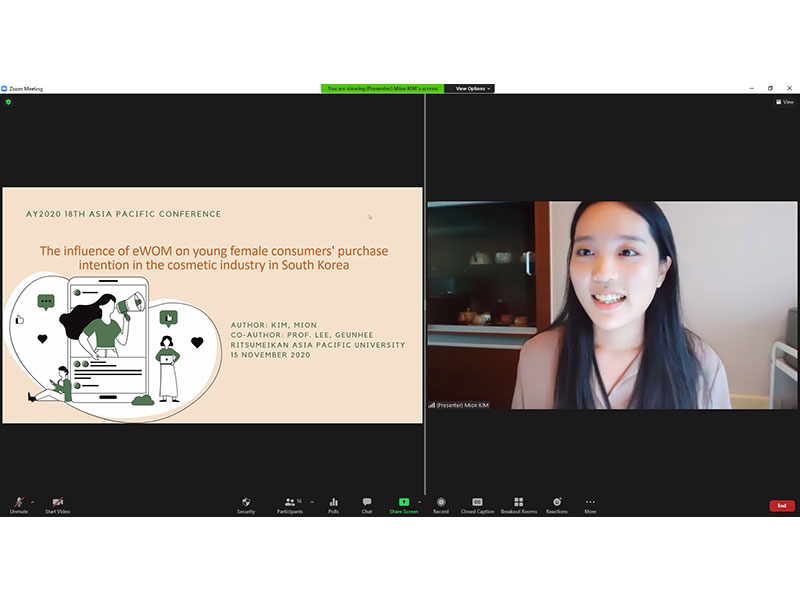Click the divider between slide and video
The image size is (800, 600).
pos(425,300)
